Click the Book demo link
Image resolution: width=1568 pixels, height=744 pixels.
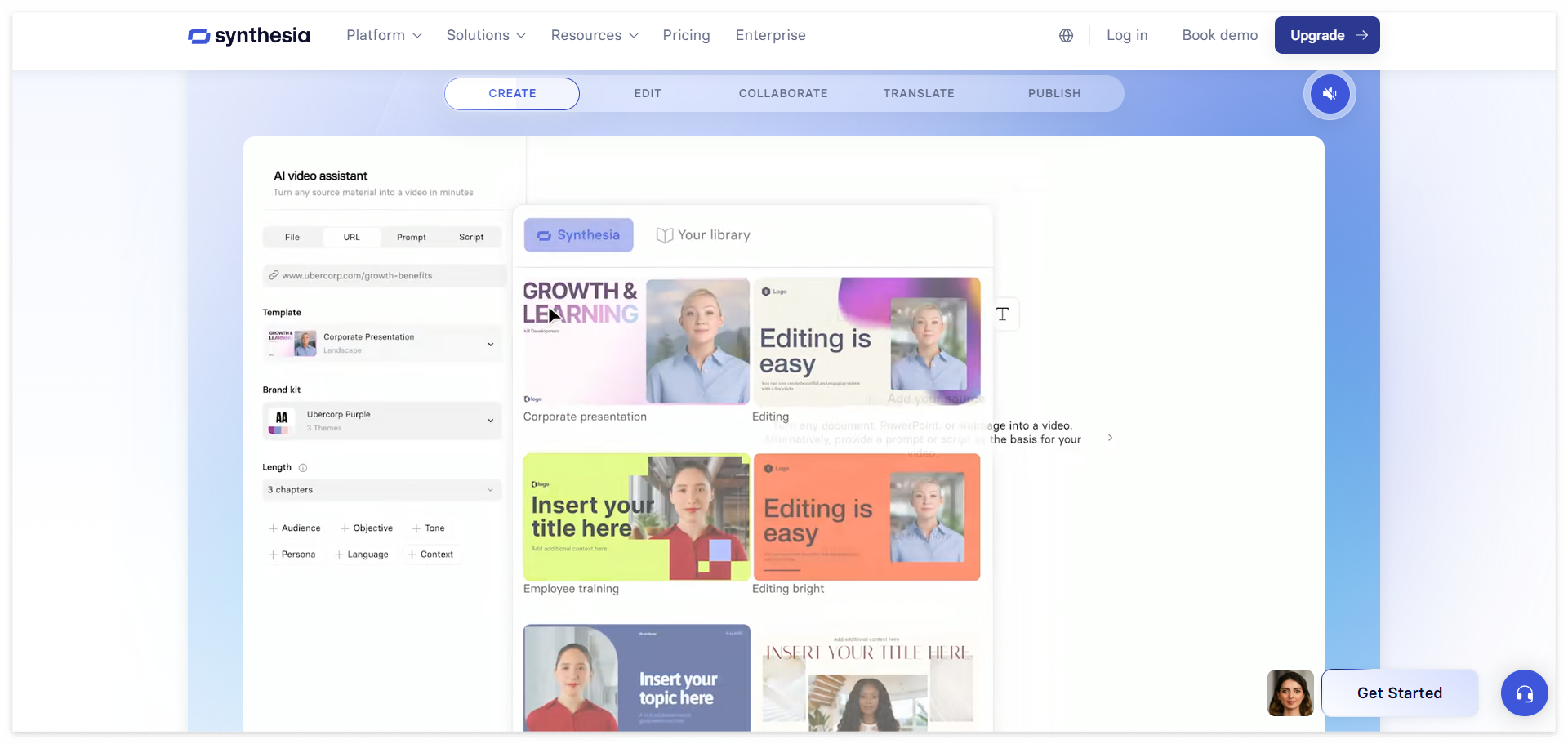[x=1220, y=36]
